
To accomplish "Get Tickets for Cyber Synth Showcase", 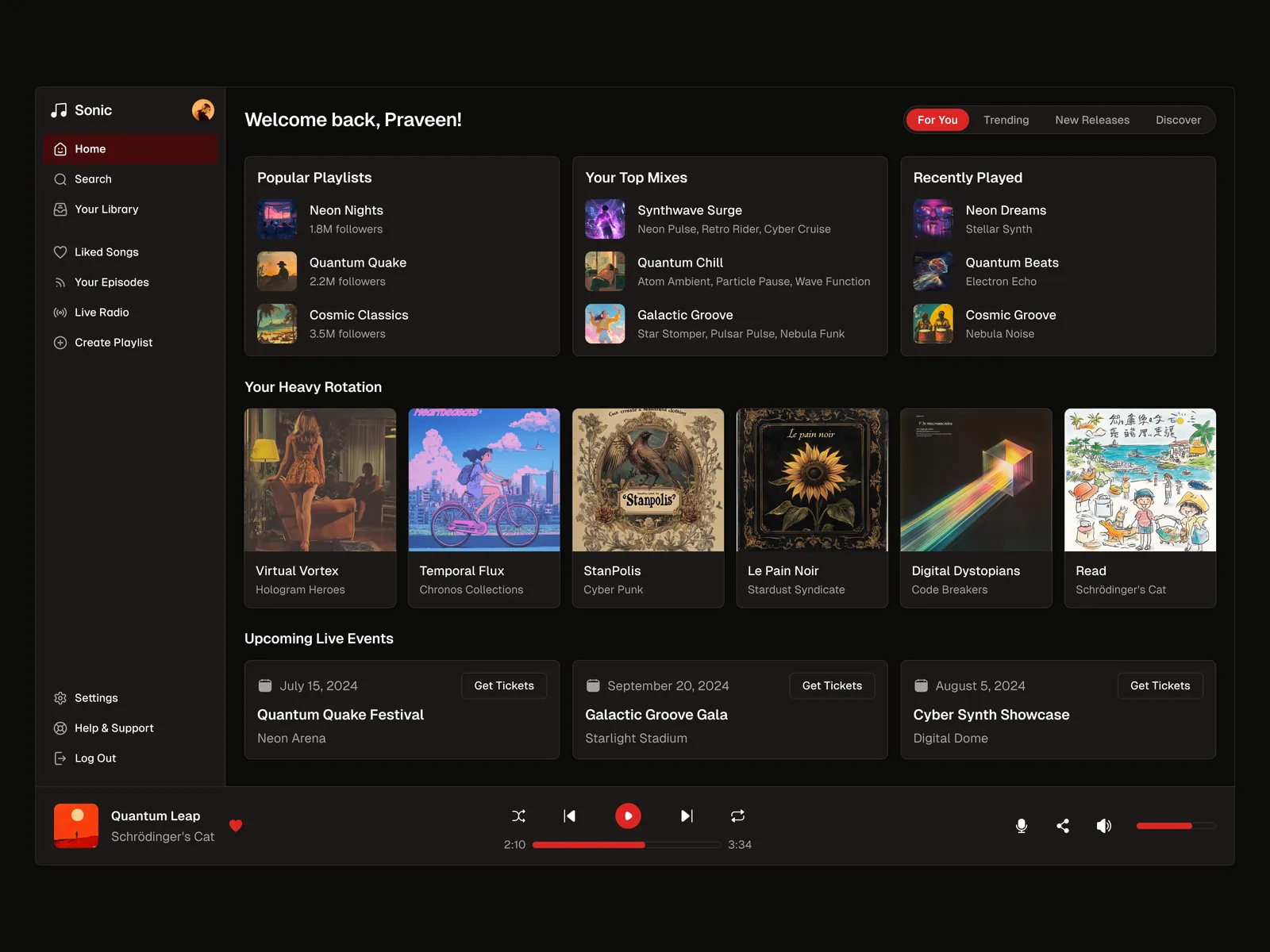I will [x=1160, y=685].
